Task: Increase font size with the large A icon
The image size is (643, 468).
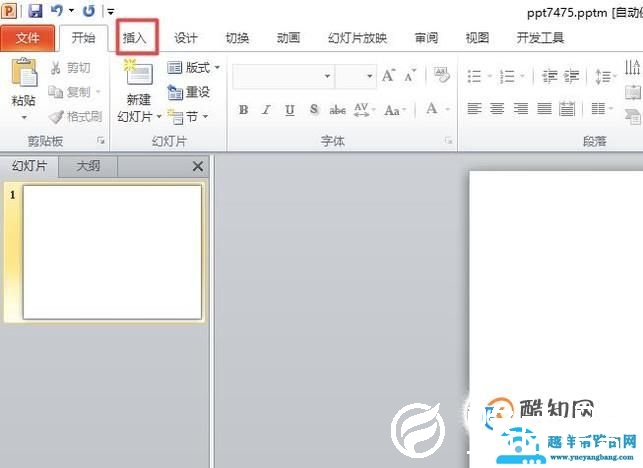Action: [388, 76]
